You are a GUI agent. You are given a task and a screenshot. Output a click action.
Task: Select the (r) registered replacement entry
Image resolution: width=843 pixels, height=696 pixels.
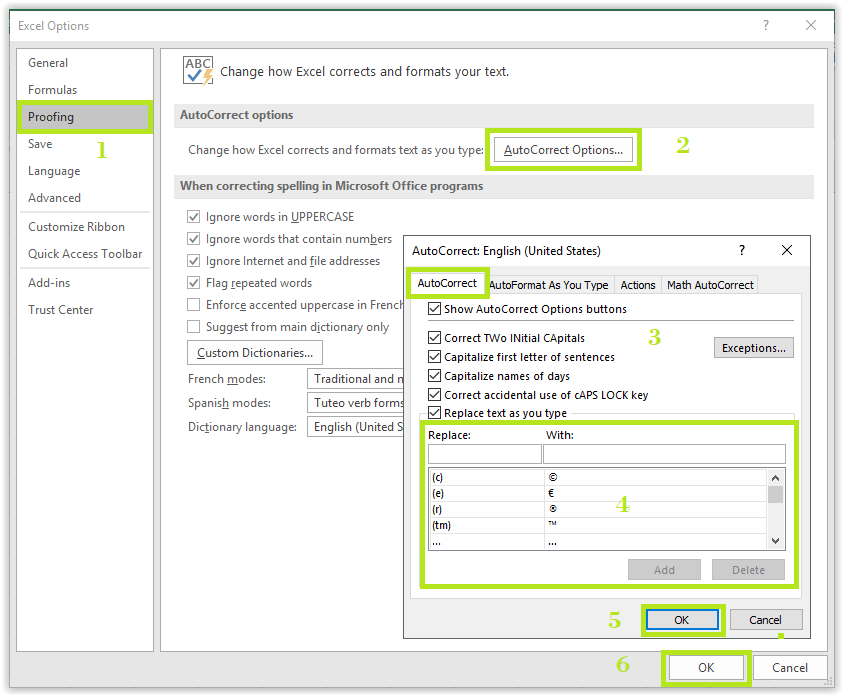(598, 510)
